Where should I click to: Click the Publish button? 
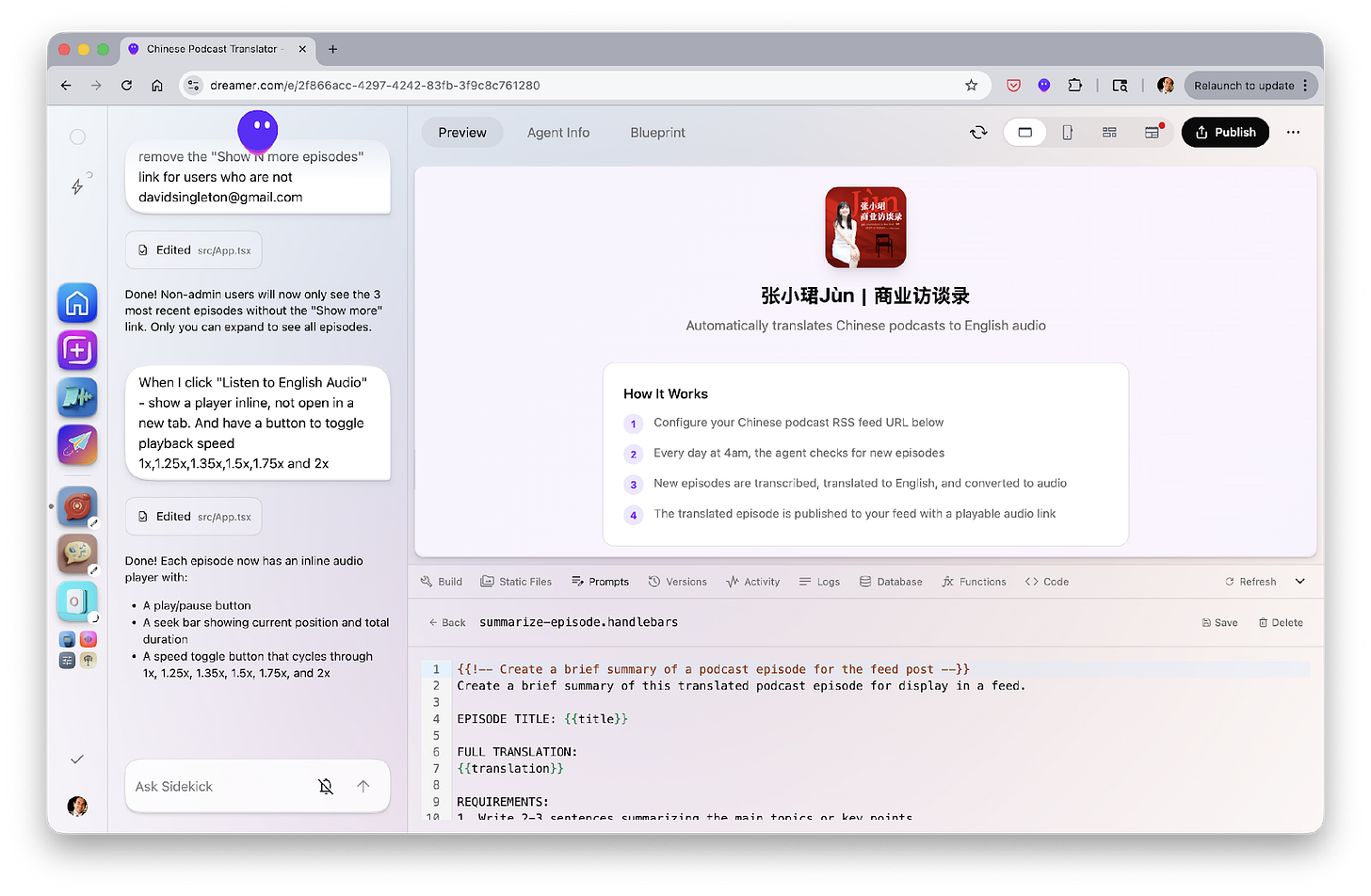[x=1225, y=133]
